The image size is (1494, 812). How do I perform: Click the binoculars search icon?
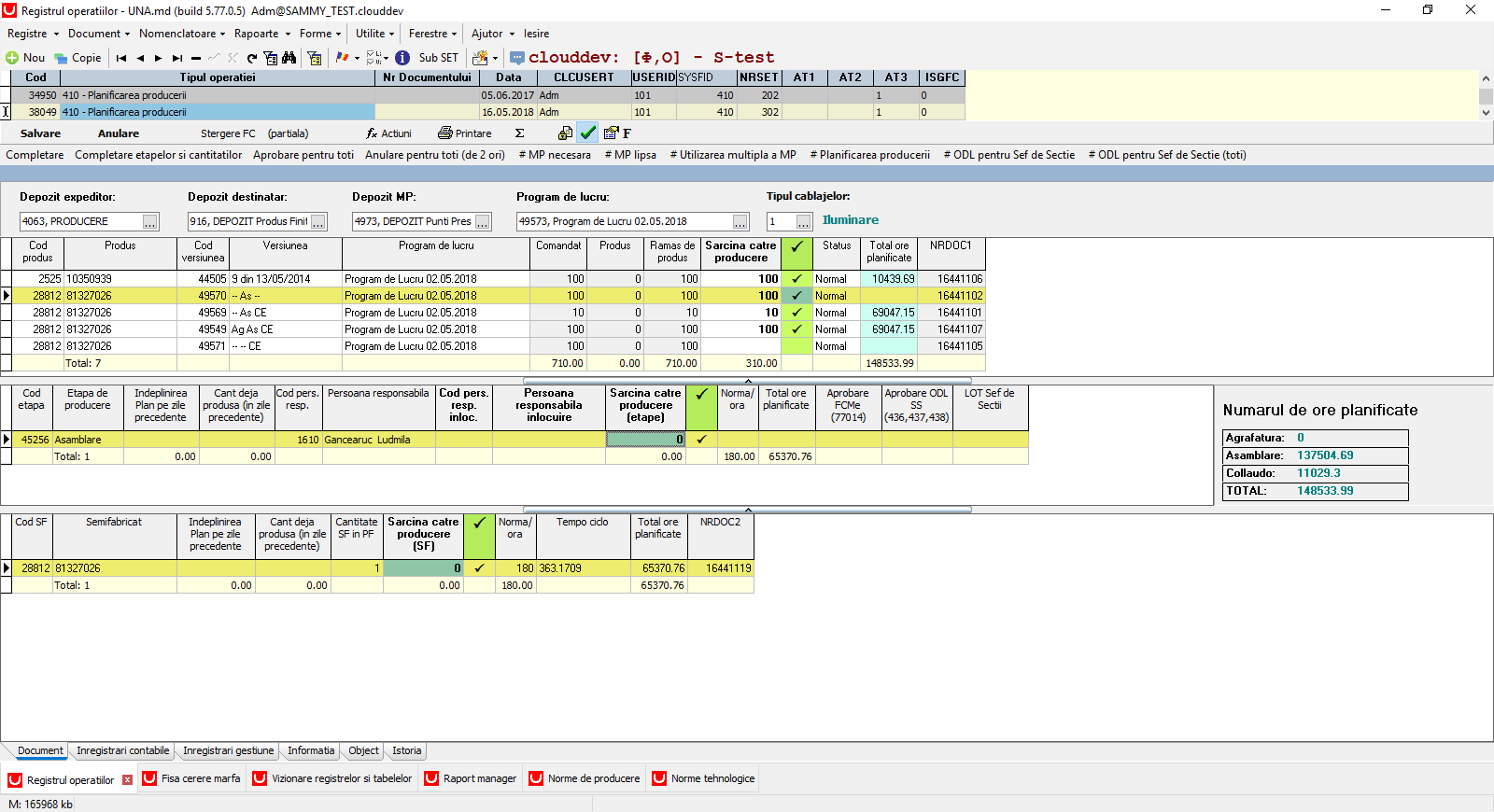point(289,58)
